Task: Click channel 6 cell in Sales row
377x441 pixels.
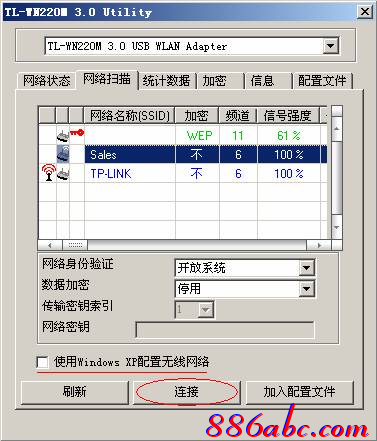Action: click(238, 154)
